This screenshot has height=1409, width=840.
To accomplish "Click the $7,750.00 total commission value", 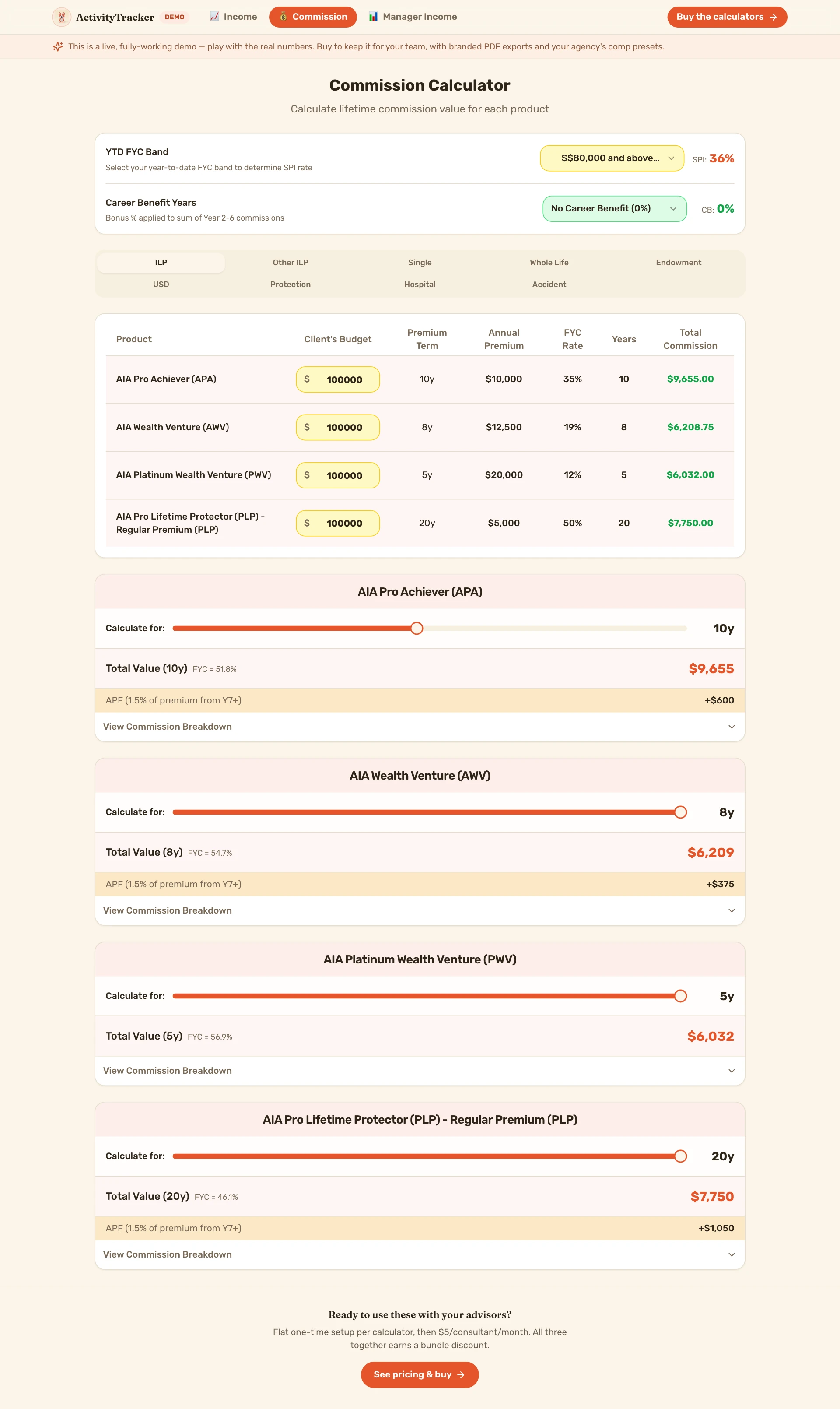I will [x=690, y=523].
